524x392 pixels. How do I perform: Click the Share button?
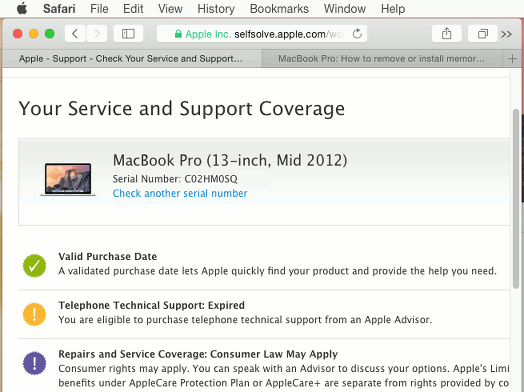(446, 34)
